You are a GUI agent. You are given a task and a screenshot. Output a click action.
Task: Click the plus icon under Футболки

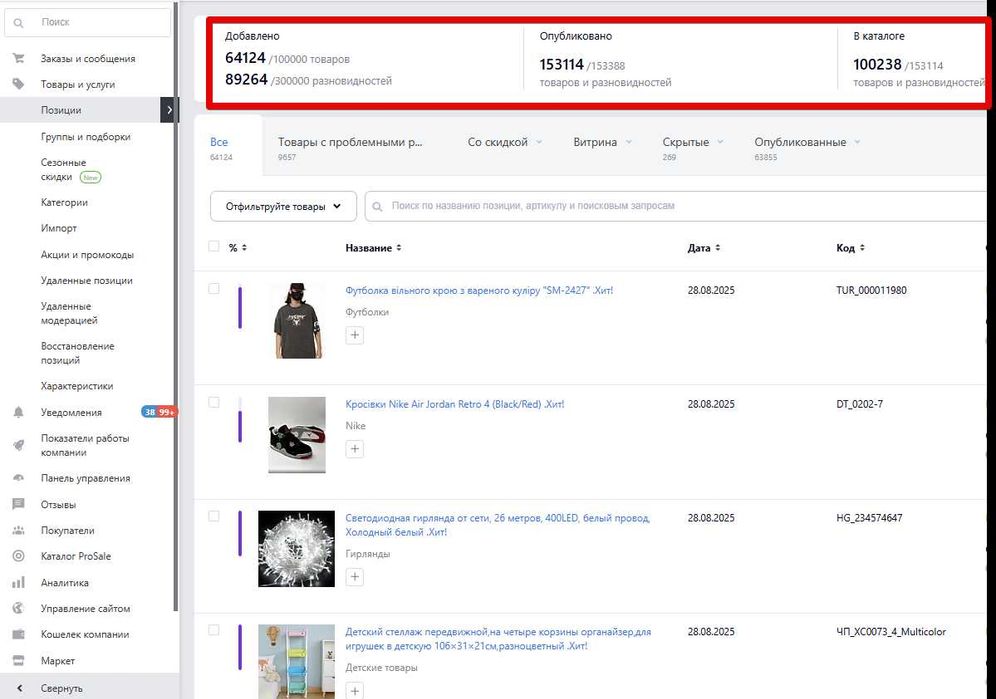point(355,335)
